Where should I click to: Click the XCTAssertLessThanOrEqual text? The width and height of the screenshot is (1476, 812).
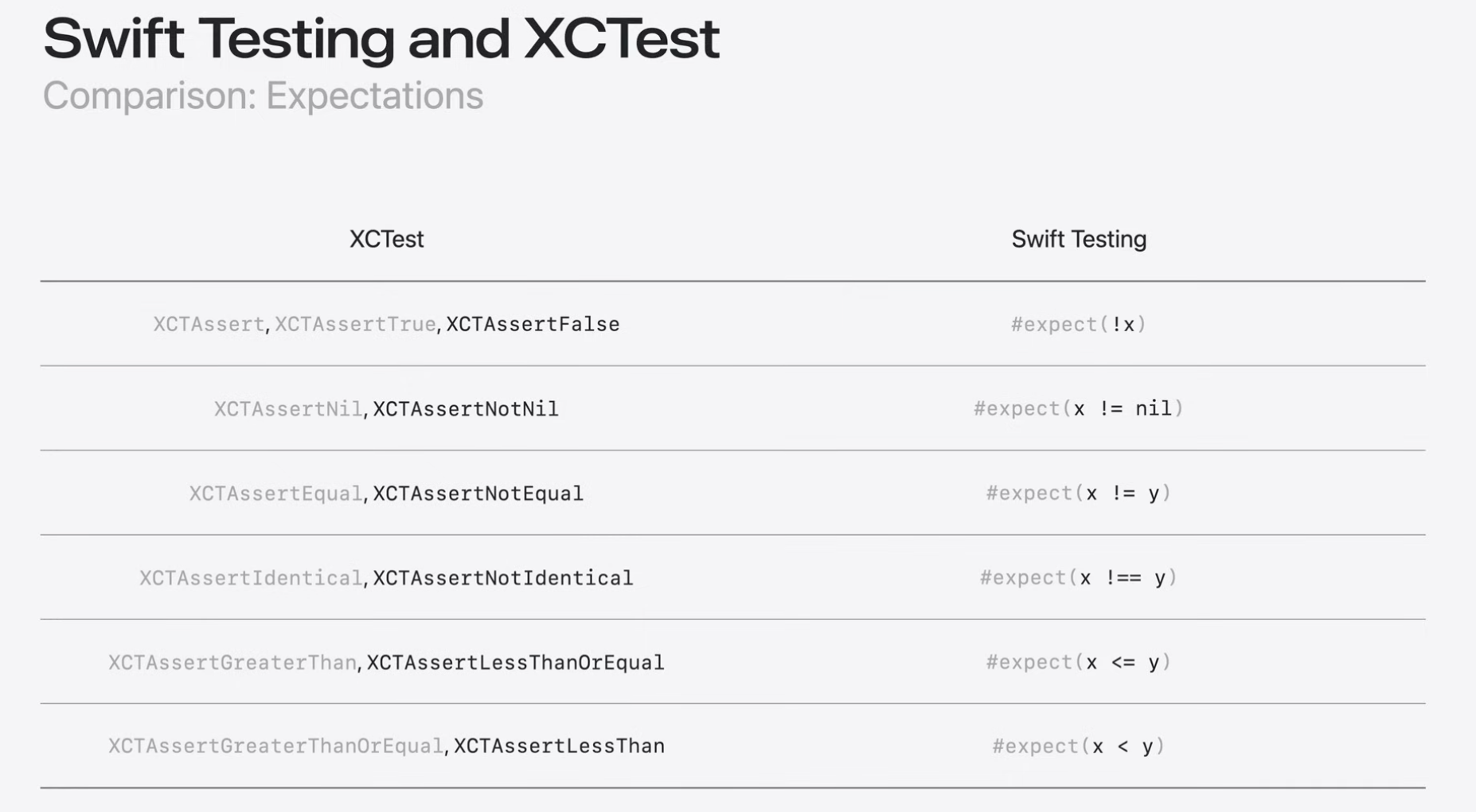point(515,662)
